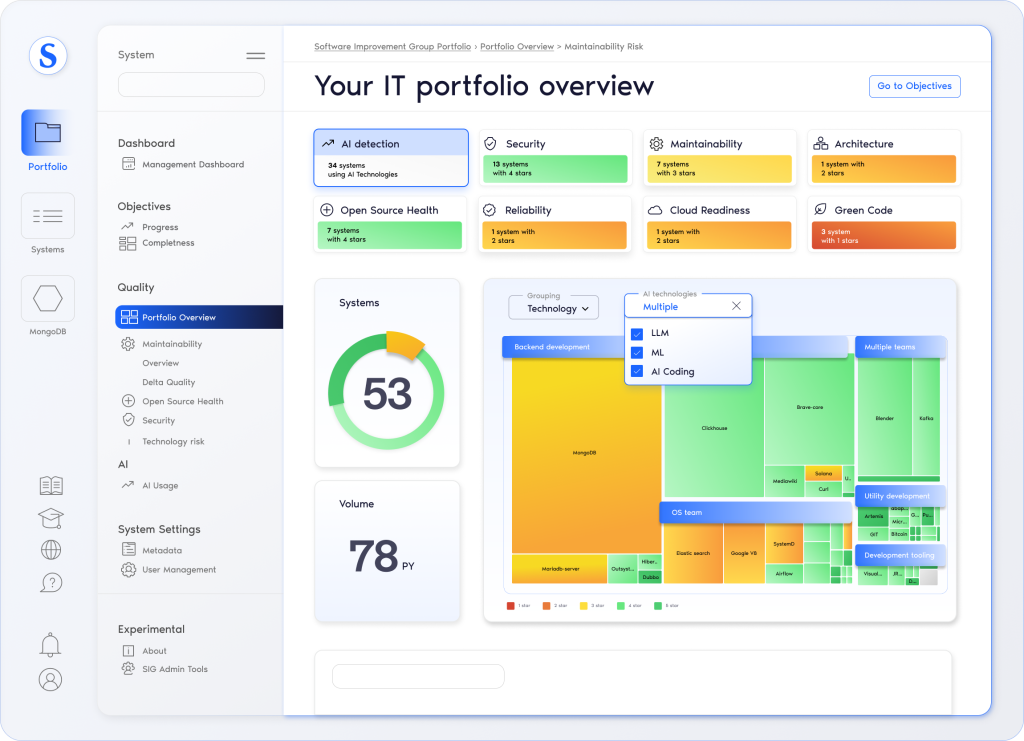Click the user profile icon
Viewport: 1024px width, 741px height.
click(50, 680)
